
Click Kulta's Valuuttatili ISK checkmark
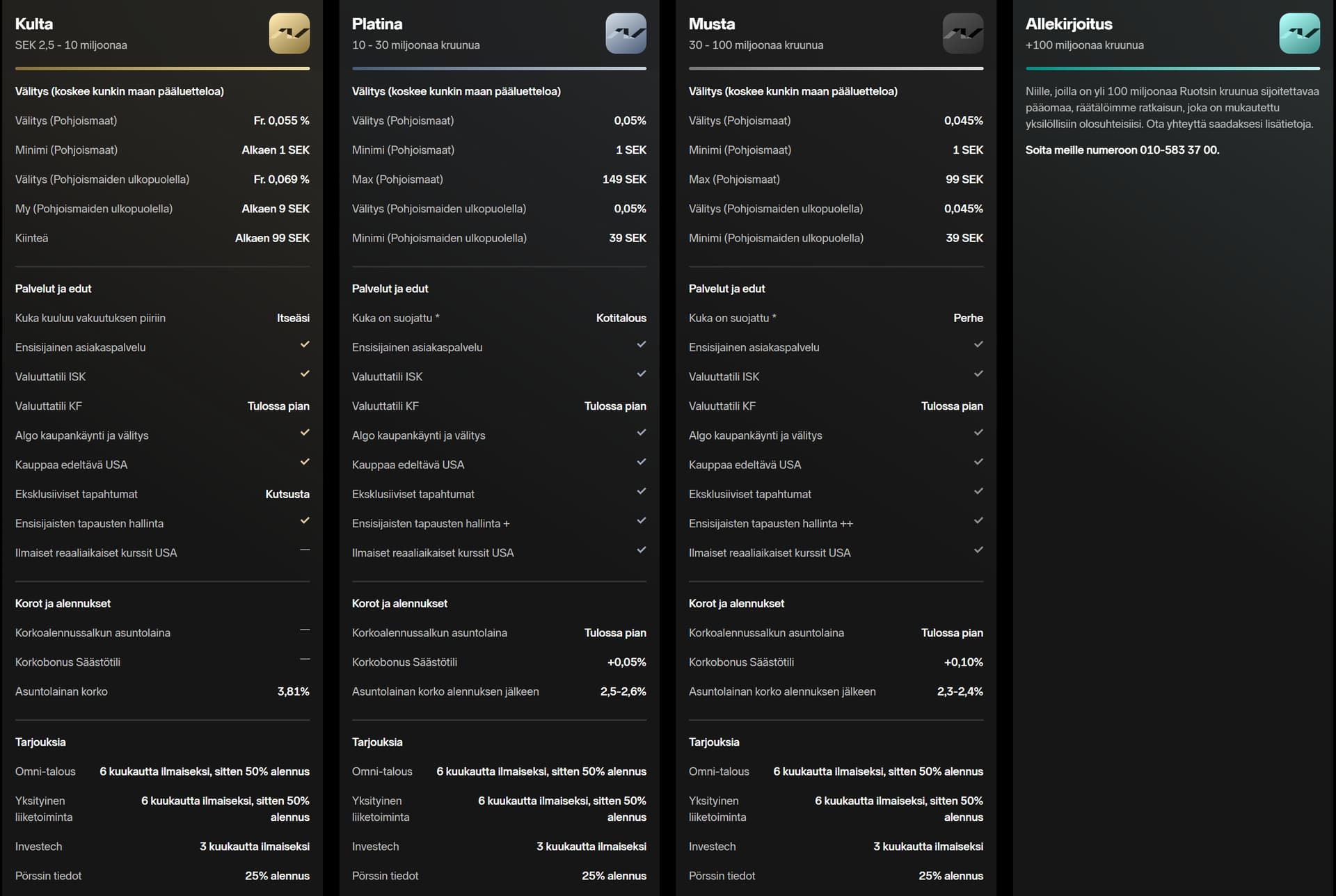tap(305, 374)
